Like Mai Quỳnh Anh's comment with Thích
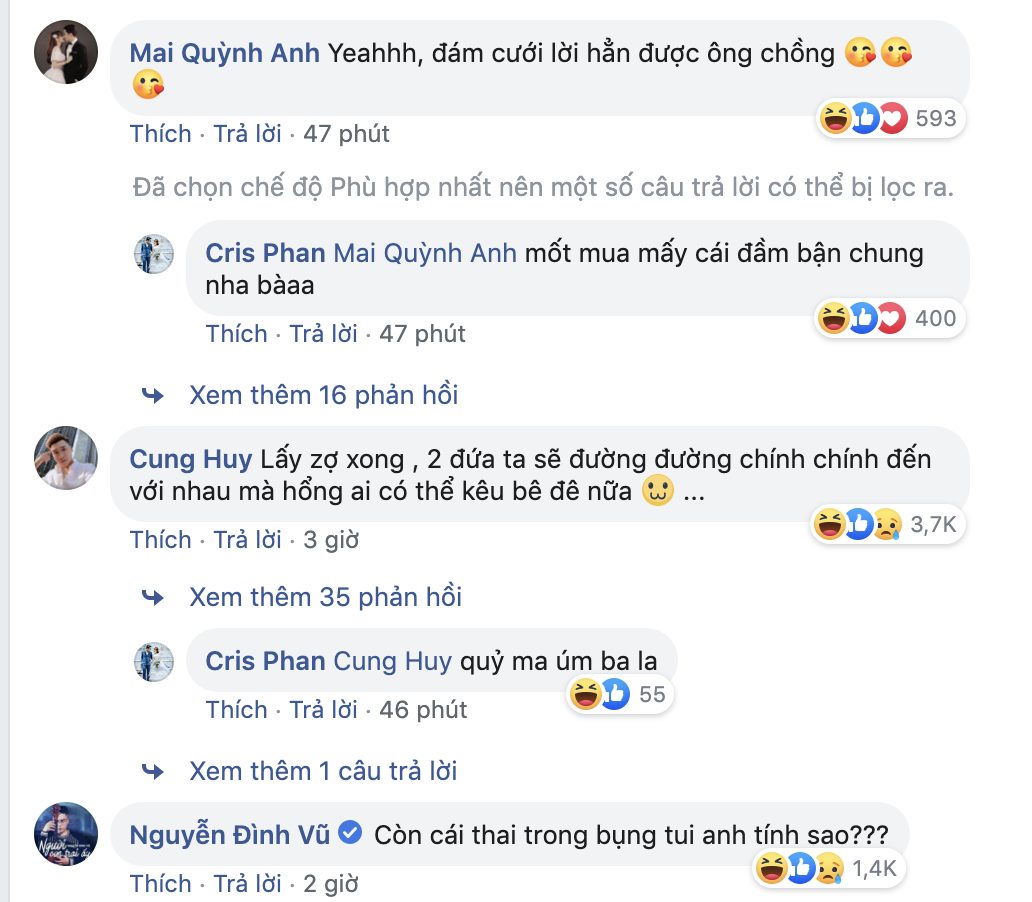 click(x=160, y=134)
